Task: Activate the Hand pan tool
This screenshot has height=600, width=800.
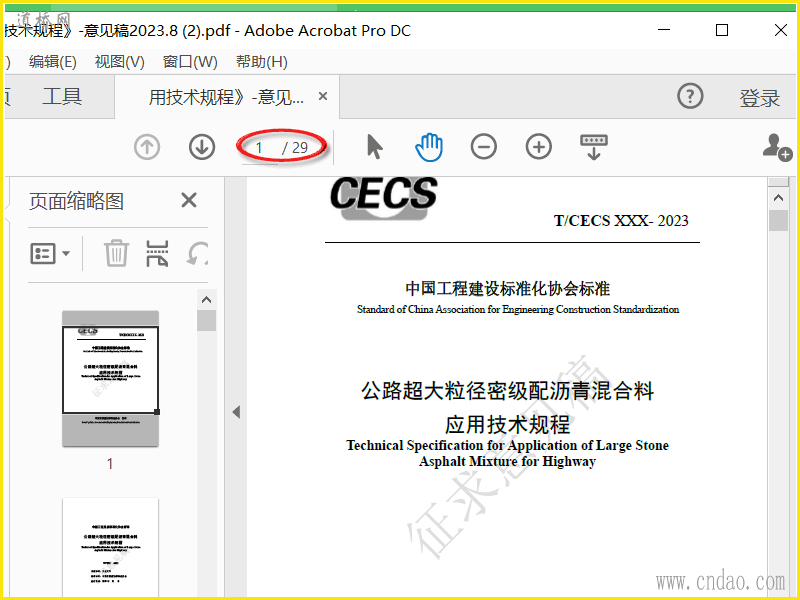Action: click(429, 147)
